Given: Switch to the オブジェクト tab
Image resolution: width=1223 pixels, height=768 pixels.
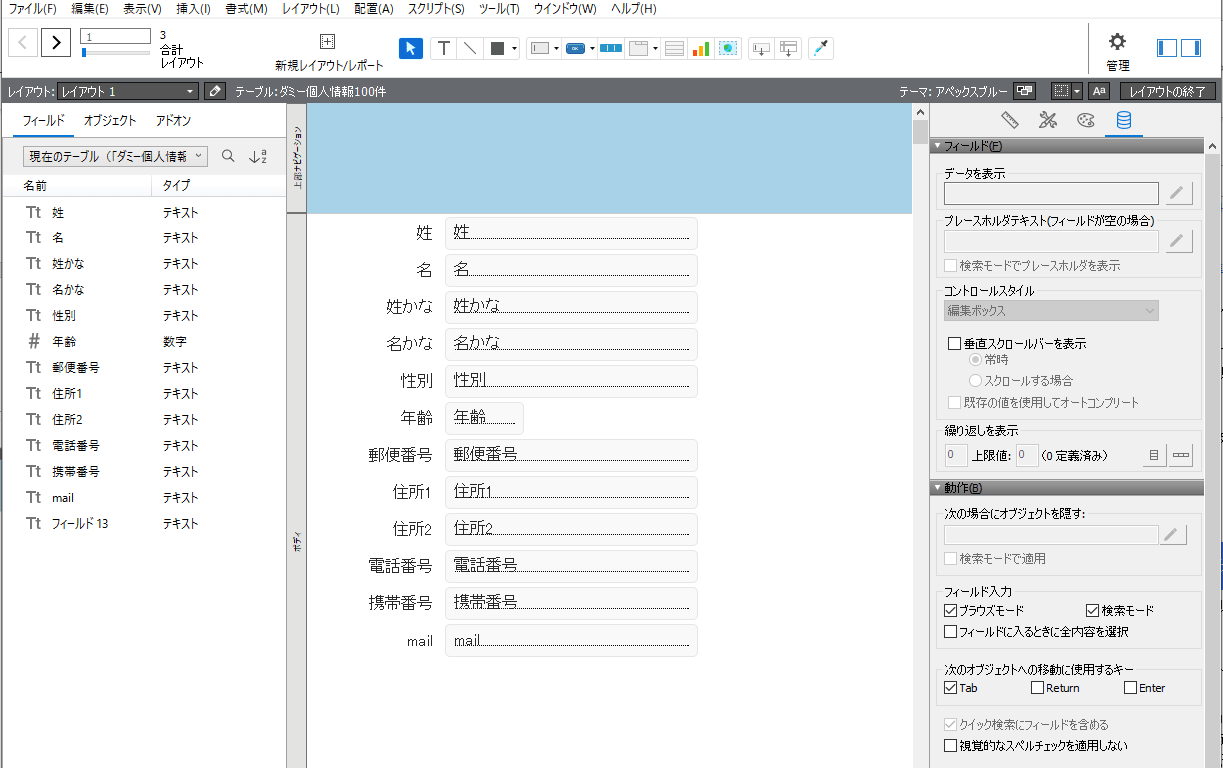Looking at the screenshot, I should [x=110, y=121].
